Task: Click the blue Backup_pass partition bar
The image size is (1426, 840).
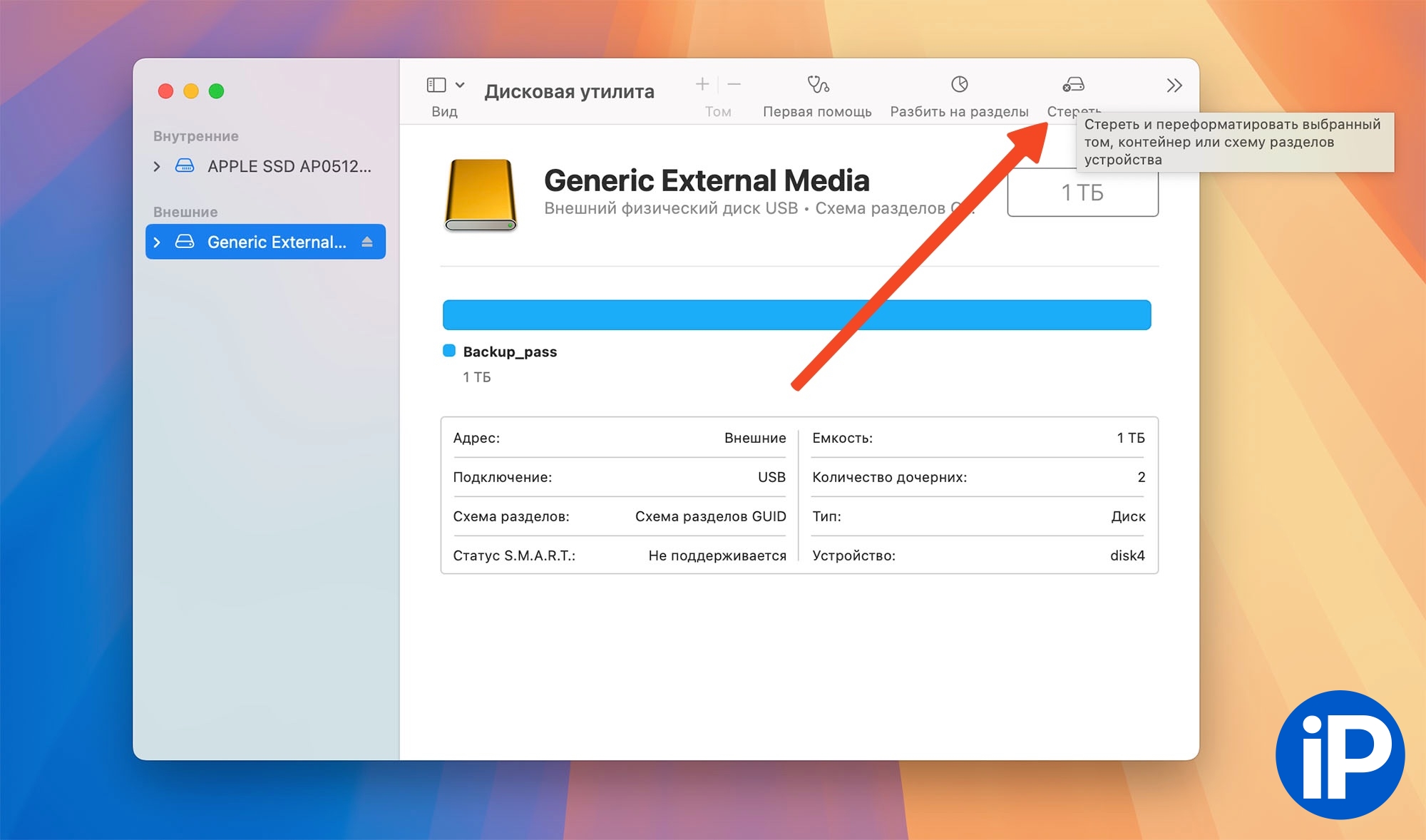Action: [x=642, y=314]
